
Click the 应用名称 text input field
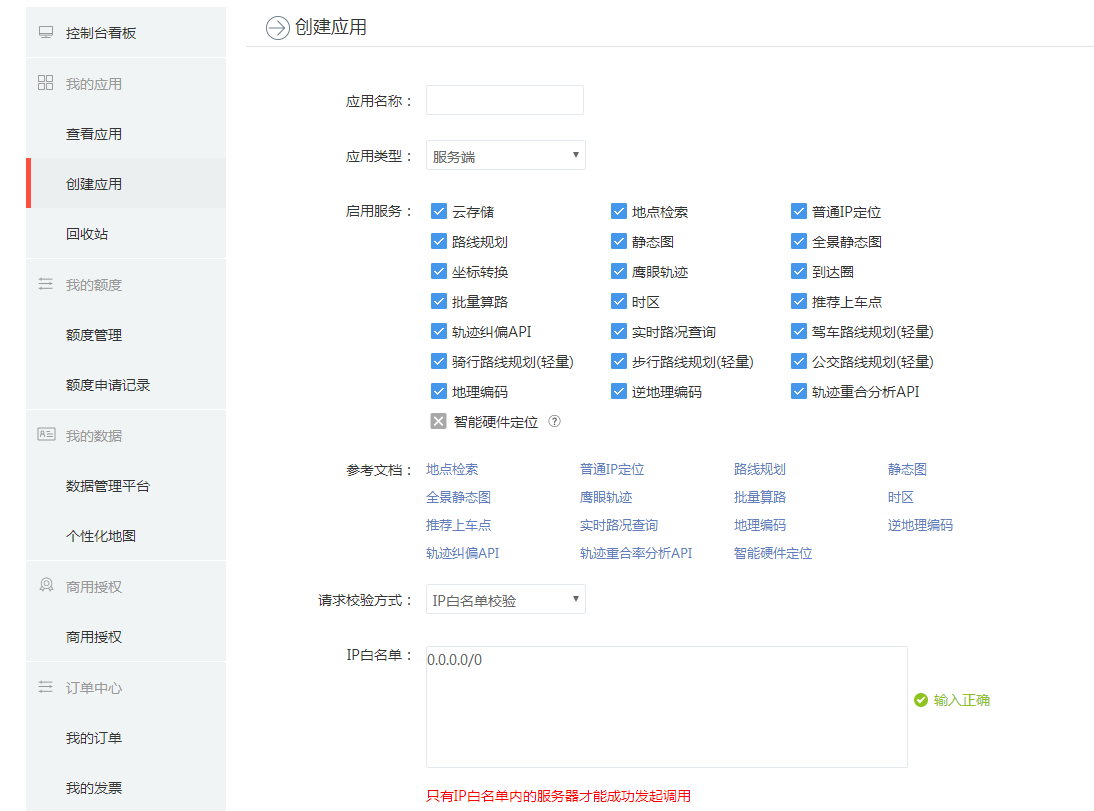point(504,100)
